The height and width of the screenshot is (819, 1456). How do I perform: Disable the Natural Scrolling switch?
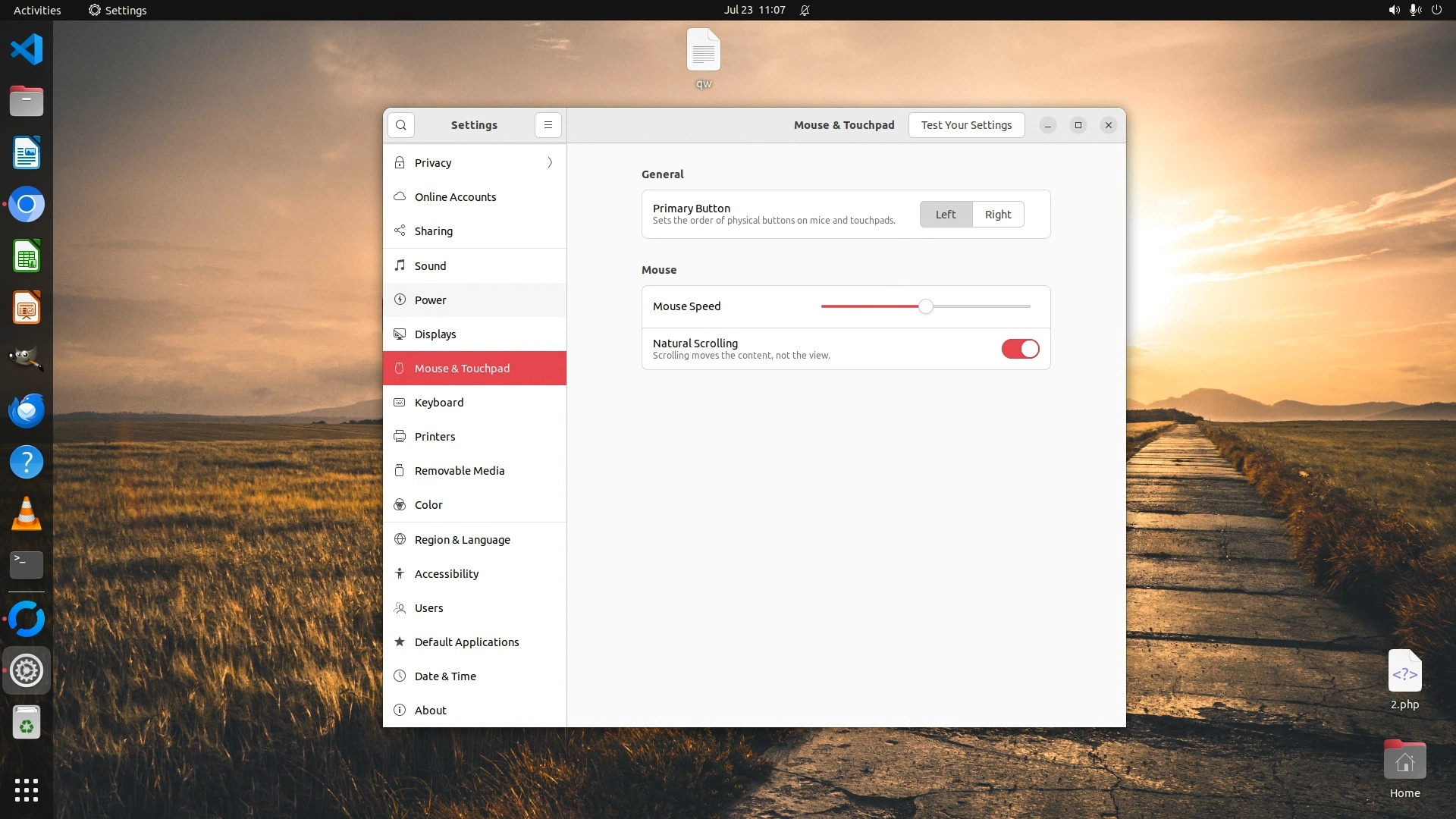tap(1020, 349)
